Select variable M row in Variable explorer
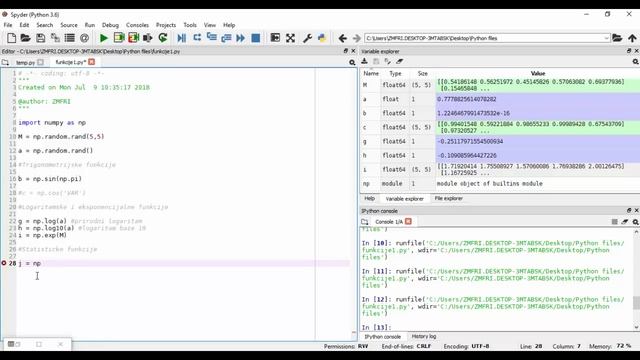The height and width of the screenshot is (360, 640). pos(500,85)
